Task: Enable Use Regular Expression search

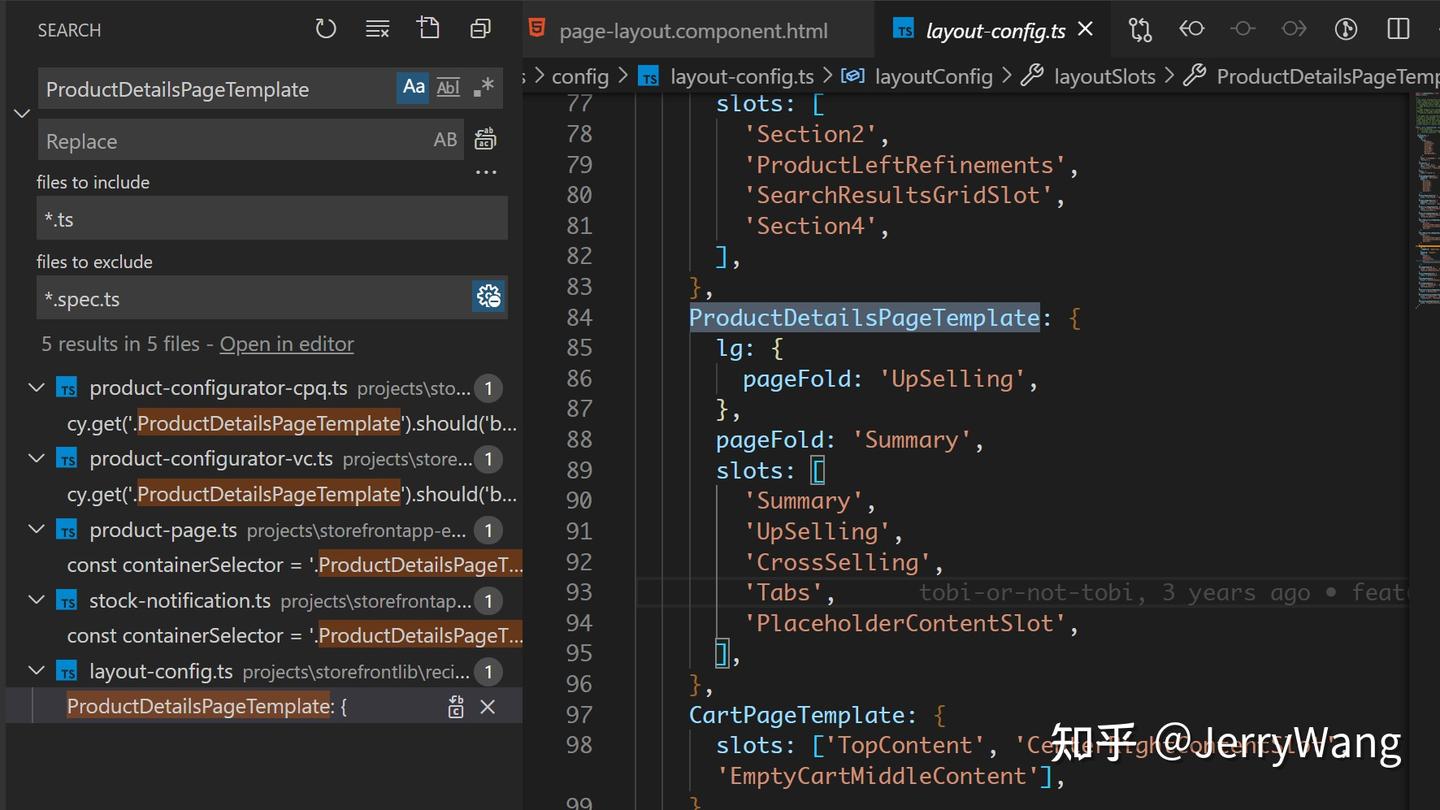Action: point(483,88)
